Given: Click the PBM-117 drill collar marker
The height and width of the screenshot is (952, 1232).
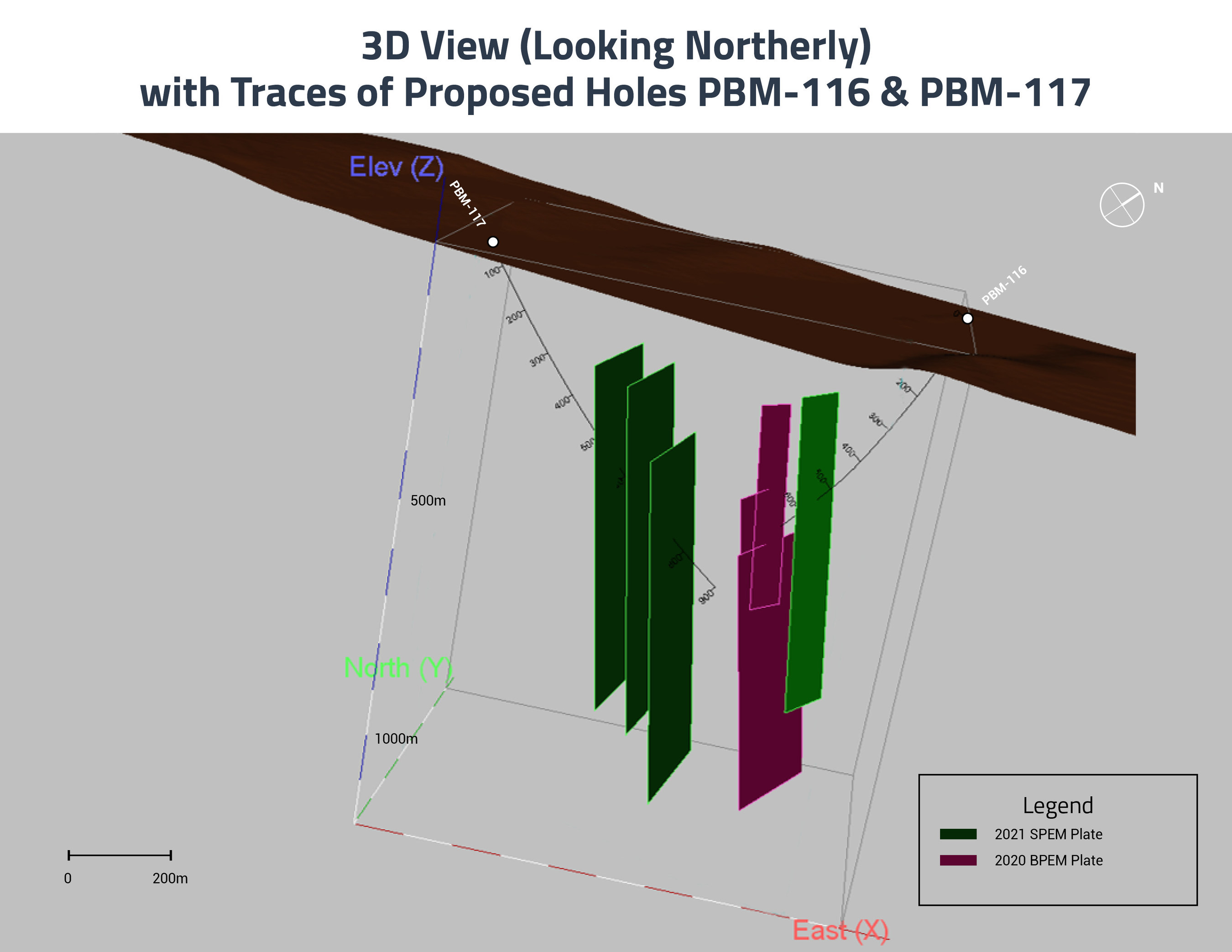Looking at the screenshot, I should tap(493, 242).
